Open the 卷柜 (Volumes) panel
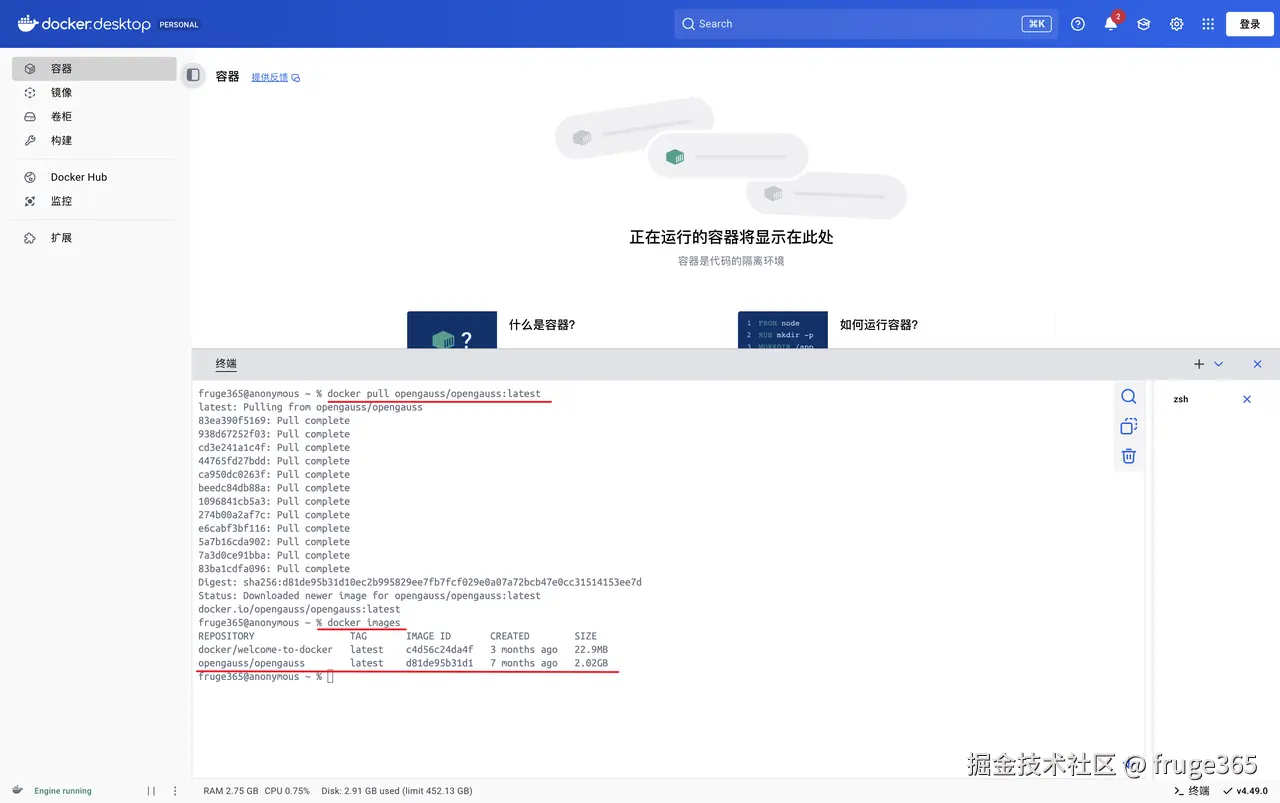The image size is (1280, 803). [x=60, y=116]
